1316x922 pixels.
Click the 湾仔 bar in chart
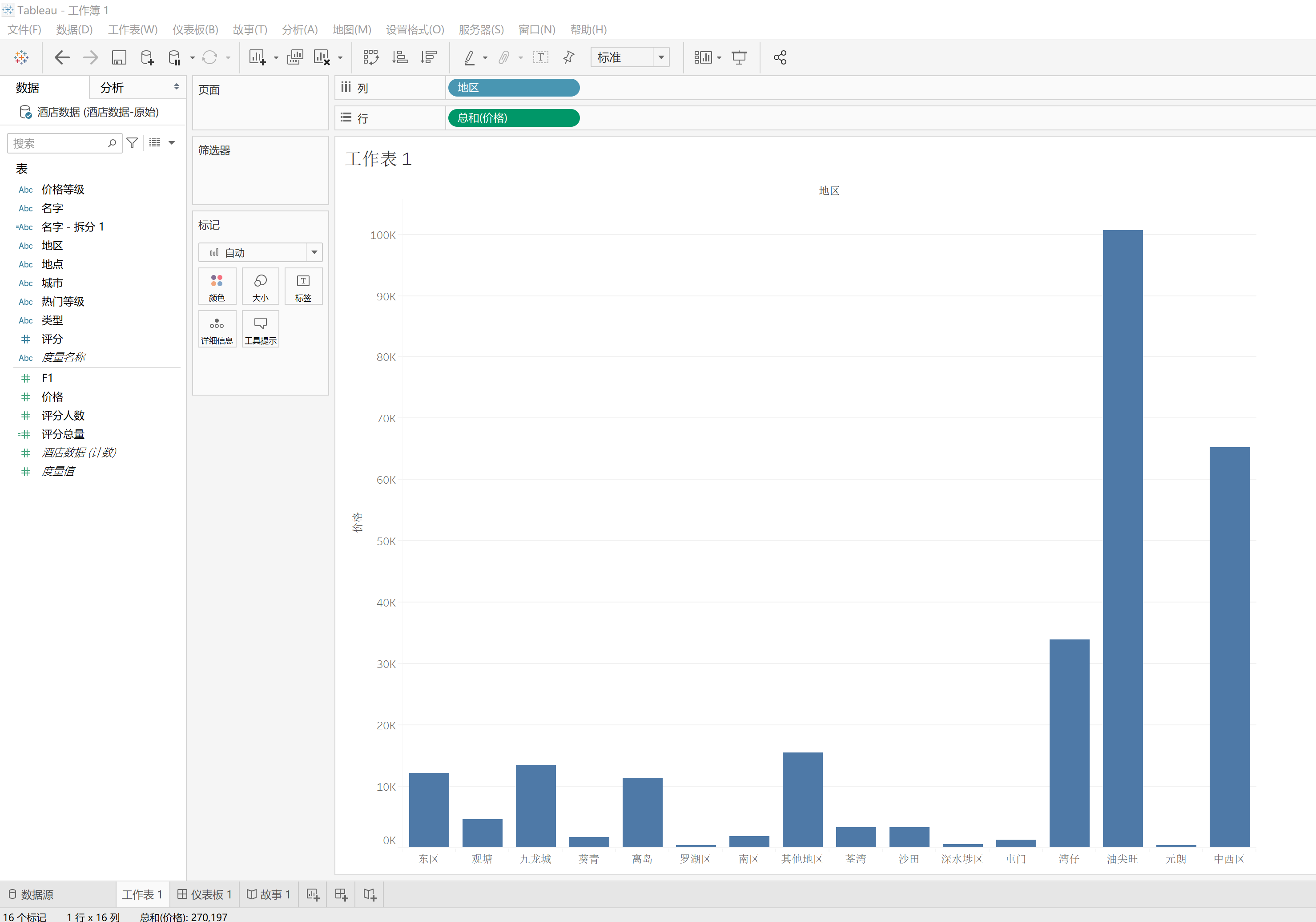1069,743
